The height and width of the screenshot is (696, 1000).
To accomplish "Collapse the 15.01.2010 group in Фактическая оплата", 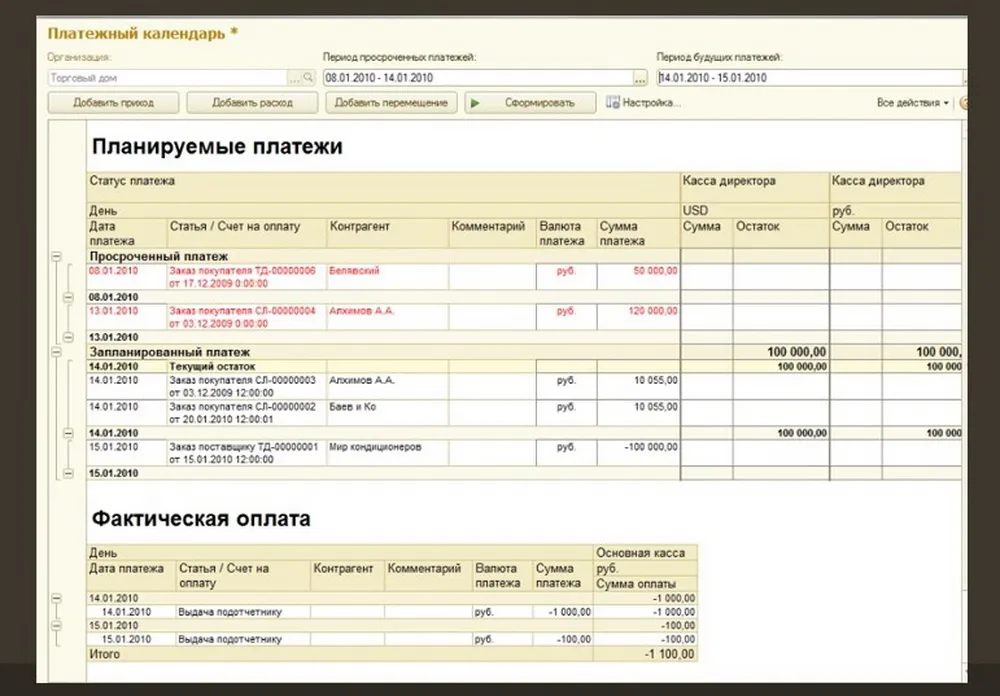I will click(57, 626).
